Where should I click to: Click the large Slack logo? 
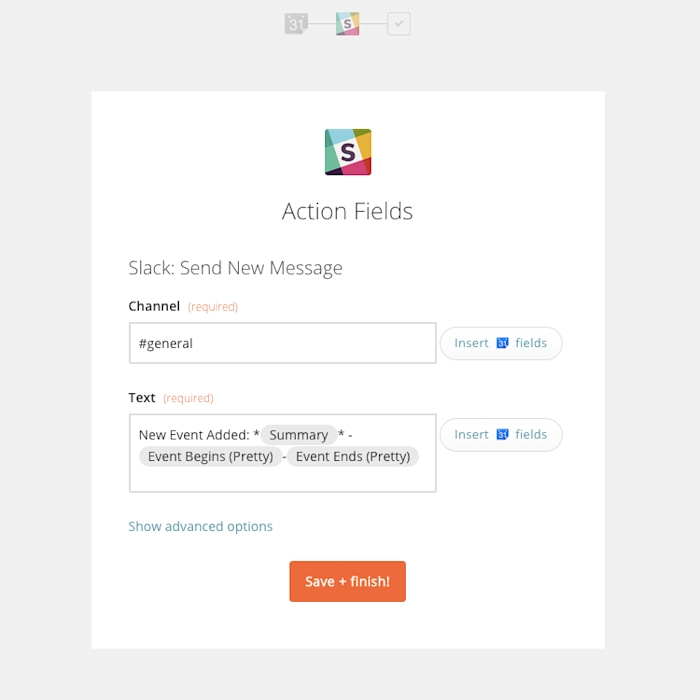(348, 152)
